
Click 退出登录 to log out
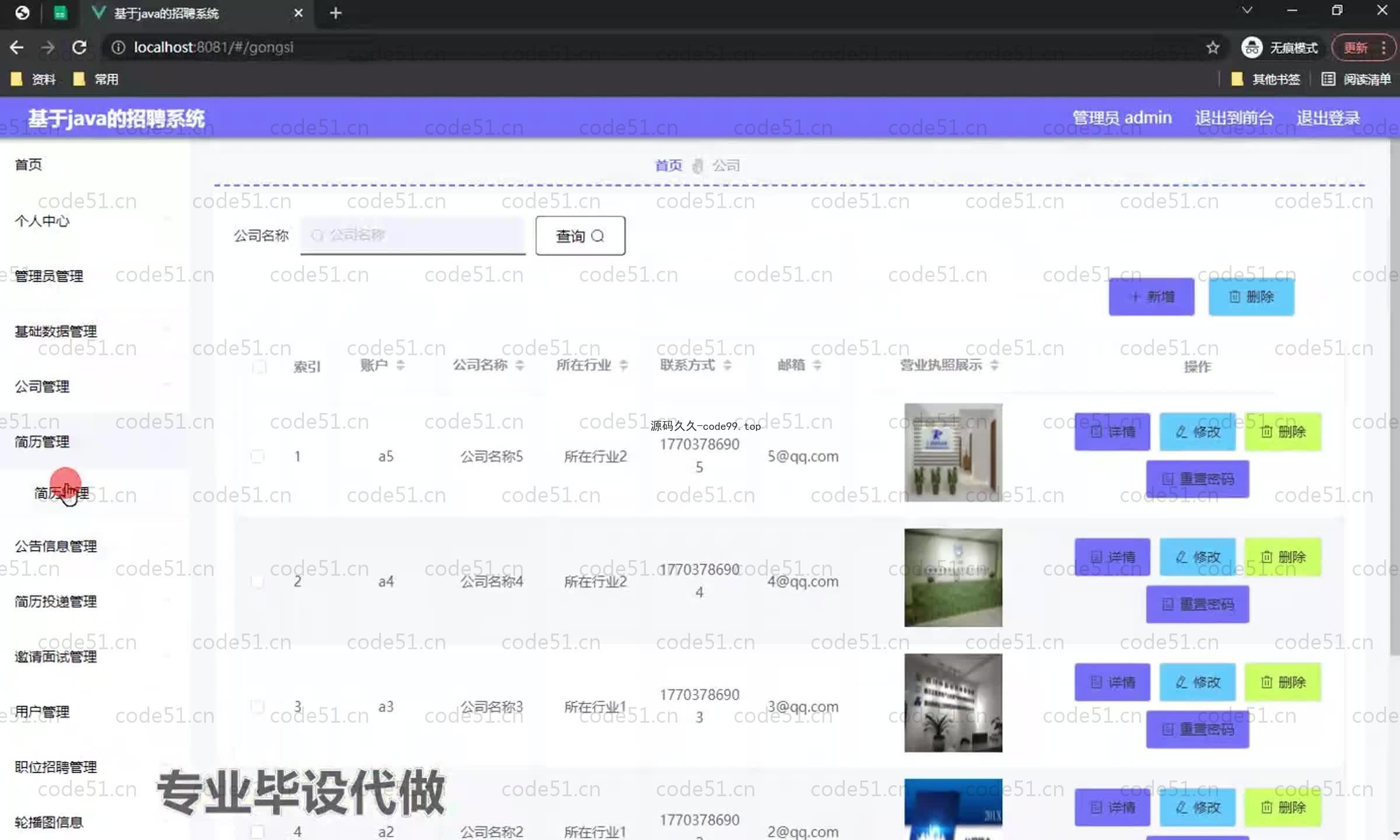[x=1328, y=118]
